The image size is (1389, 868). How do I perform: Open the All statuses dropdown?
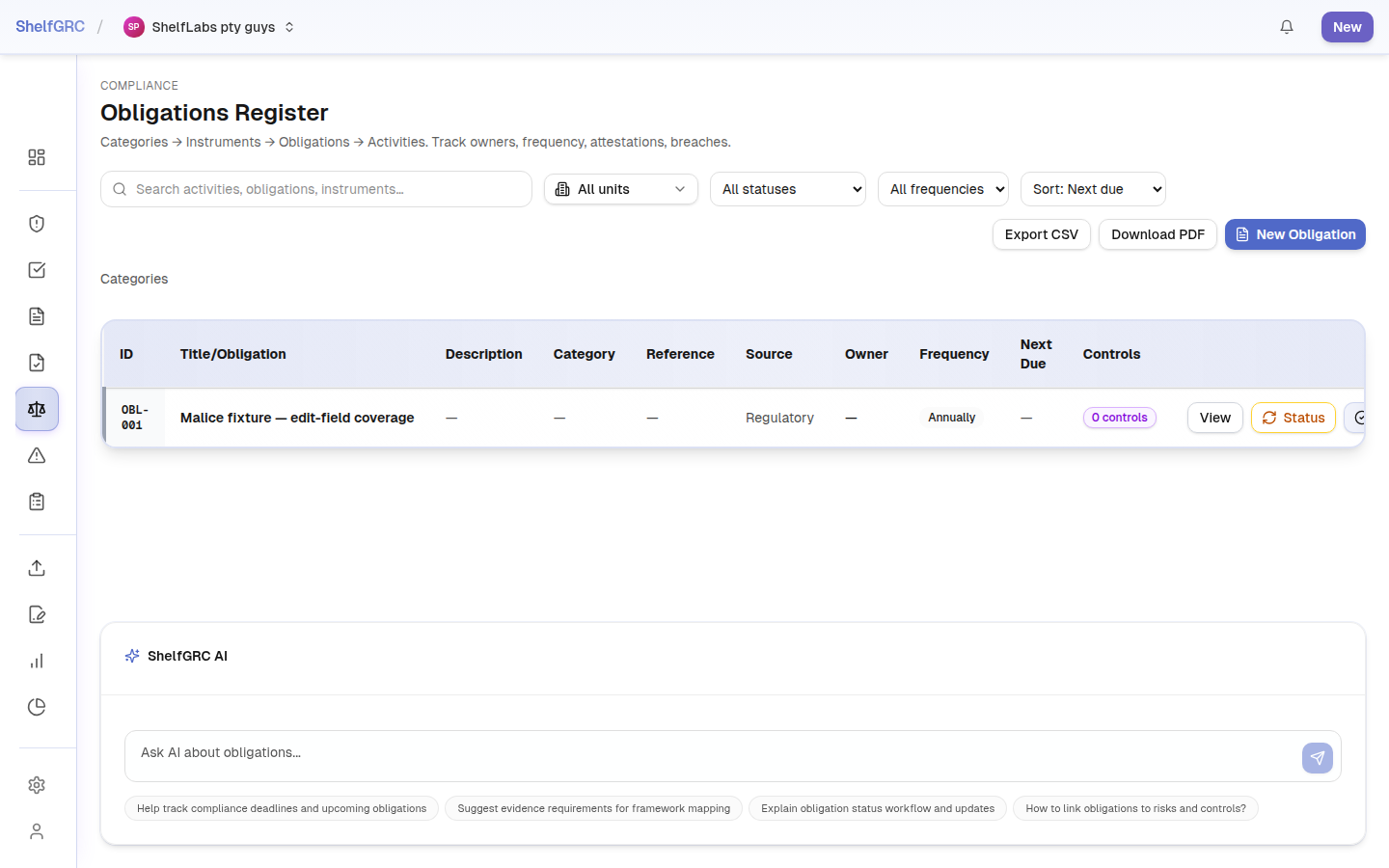click(x=788, y=189)
